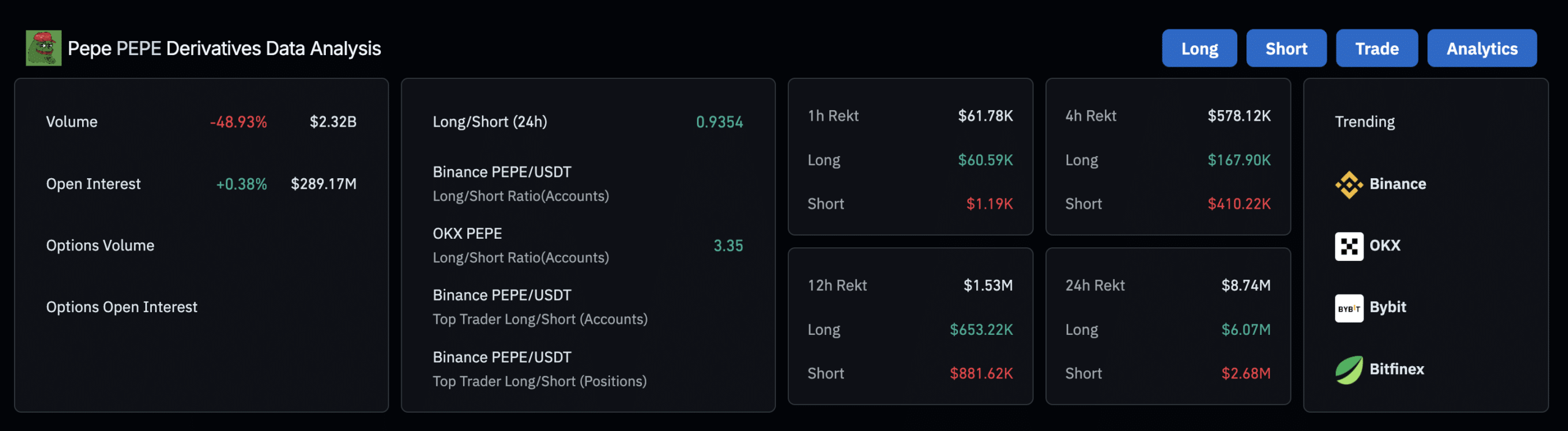Click the OKX PEPE Long/Short Ratio row
The width and height of the screenshot is (1568, 431).
[x=587, y=245]
